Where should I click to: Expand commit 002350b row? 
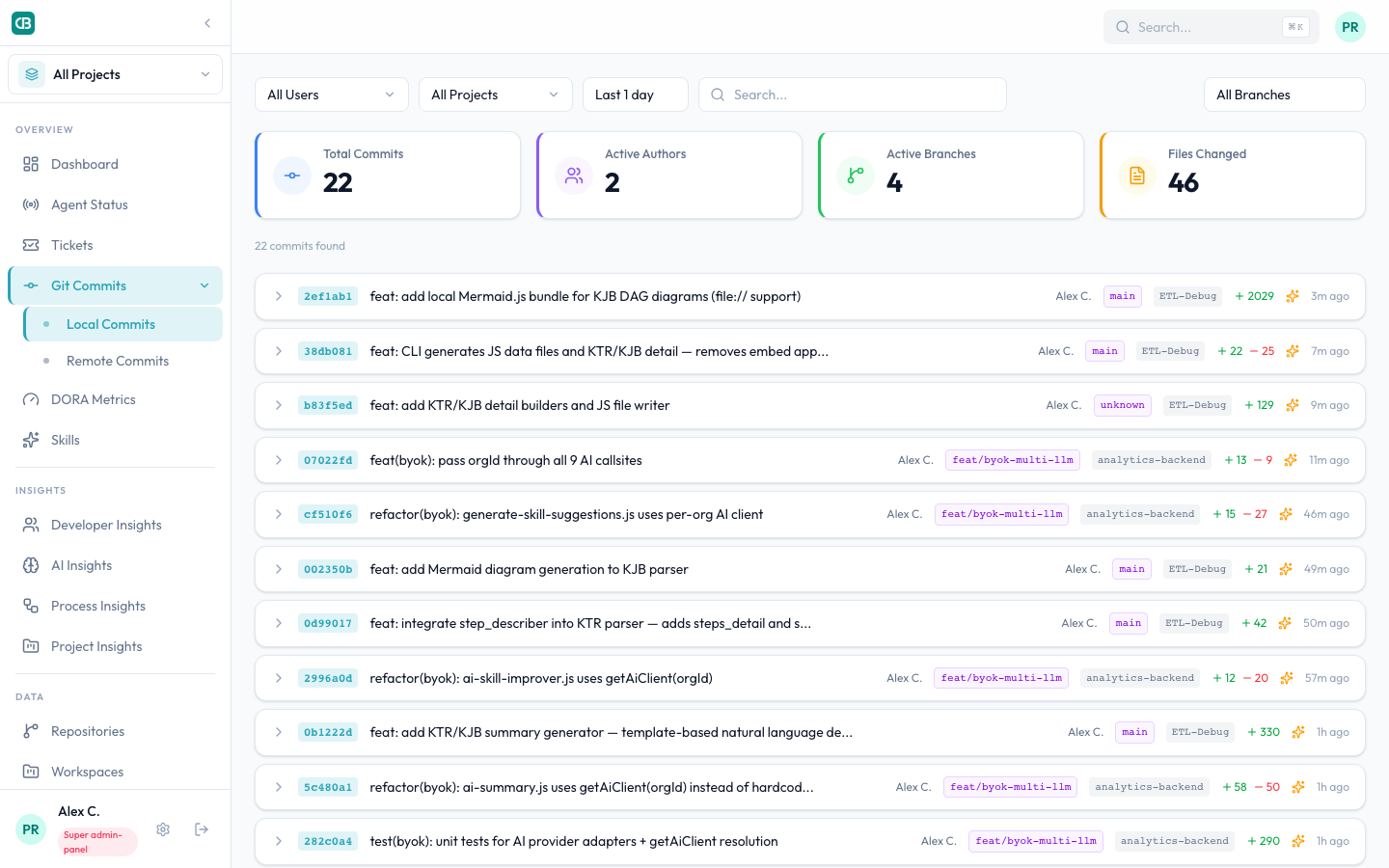pos(279,569)
